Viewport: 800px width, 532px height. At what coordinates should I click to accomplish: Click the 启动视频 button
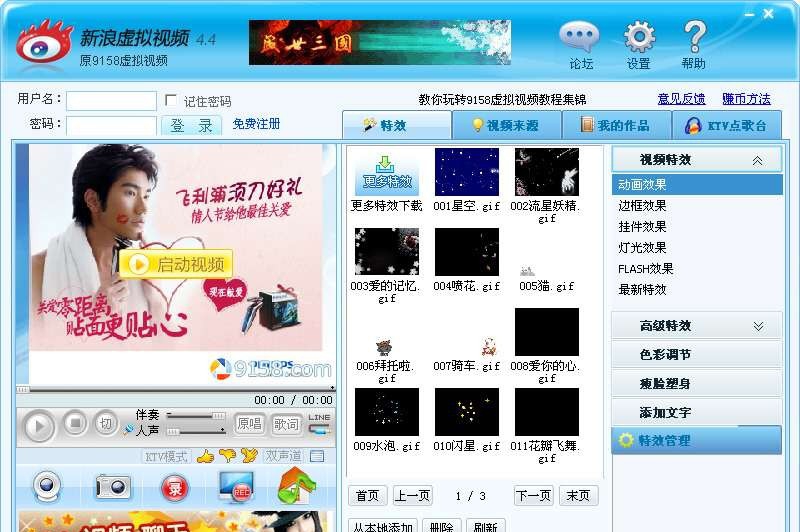[176, 264]
